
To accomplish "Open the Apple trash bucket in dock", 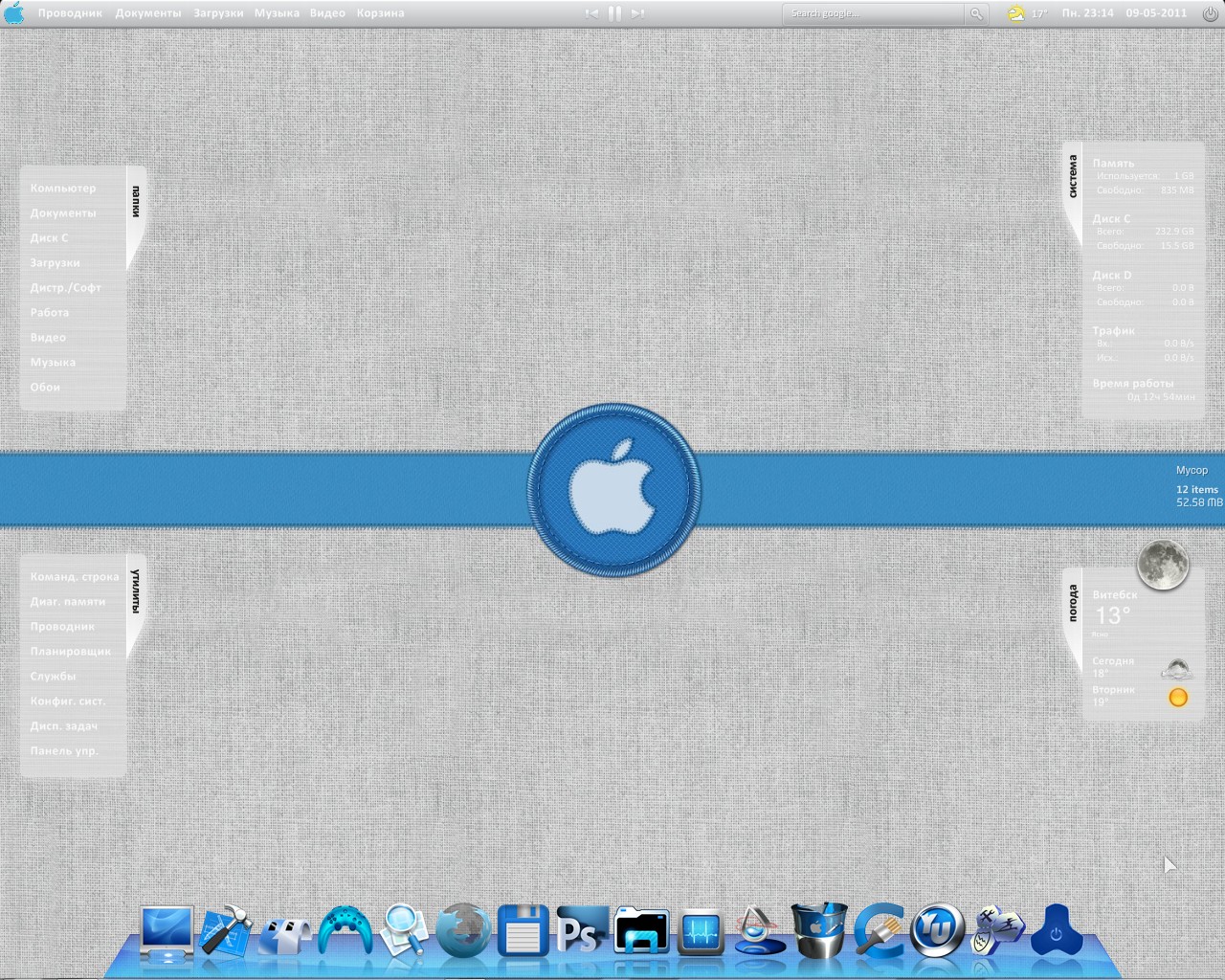I will 819,930.
